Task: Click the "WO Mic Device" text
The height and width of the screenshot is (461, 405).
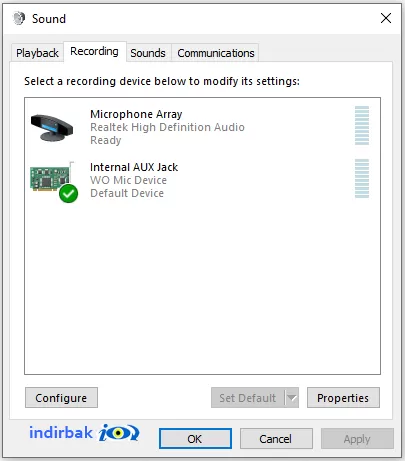Action: click(128, 180)
